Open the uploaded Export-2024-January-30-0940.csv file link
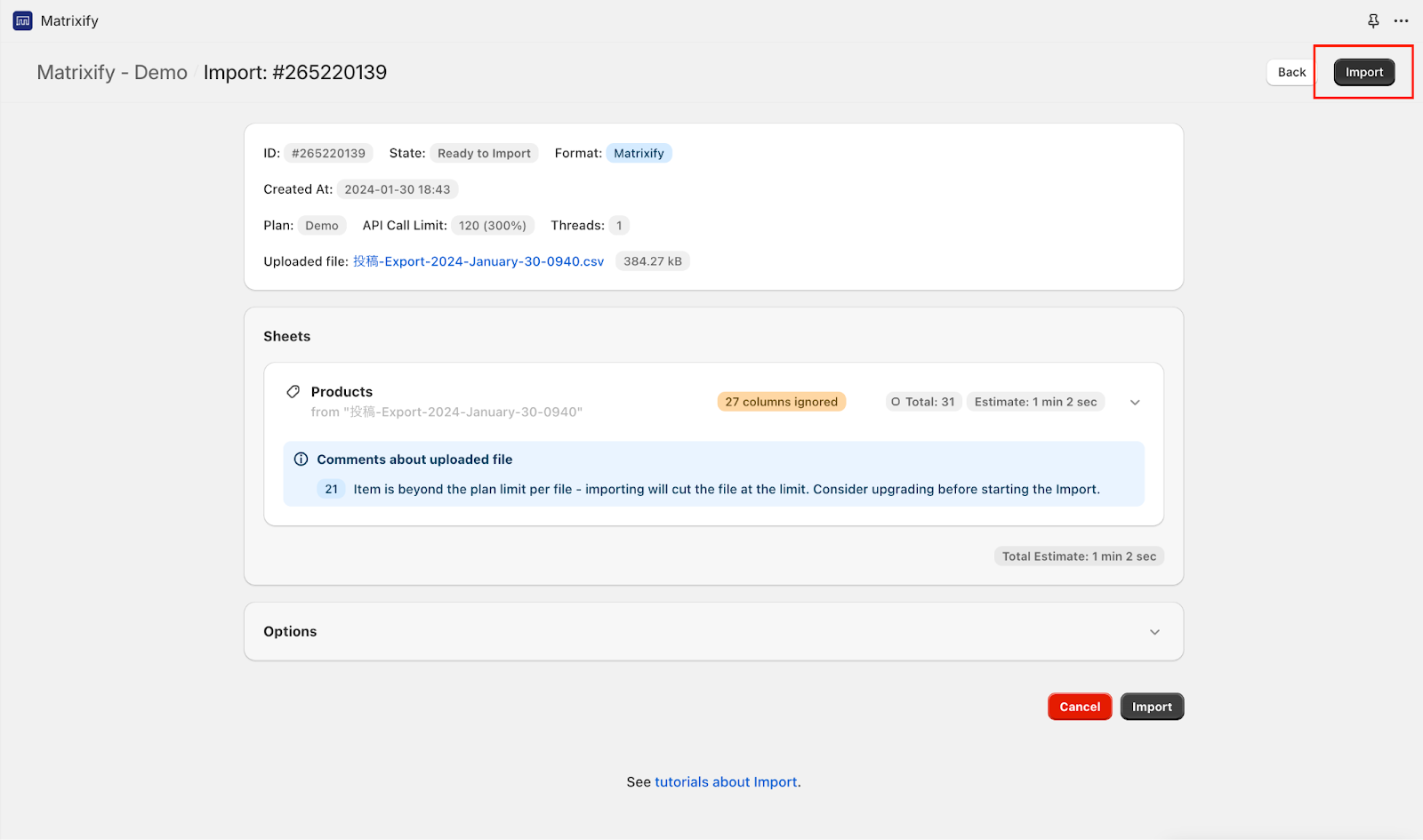Screen dimensions: 1423x840 point(478,261)
